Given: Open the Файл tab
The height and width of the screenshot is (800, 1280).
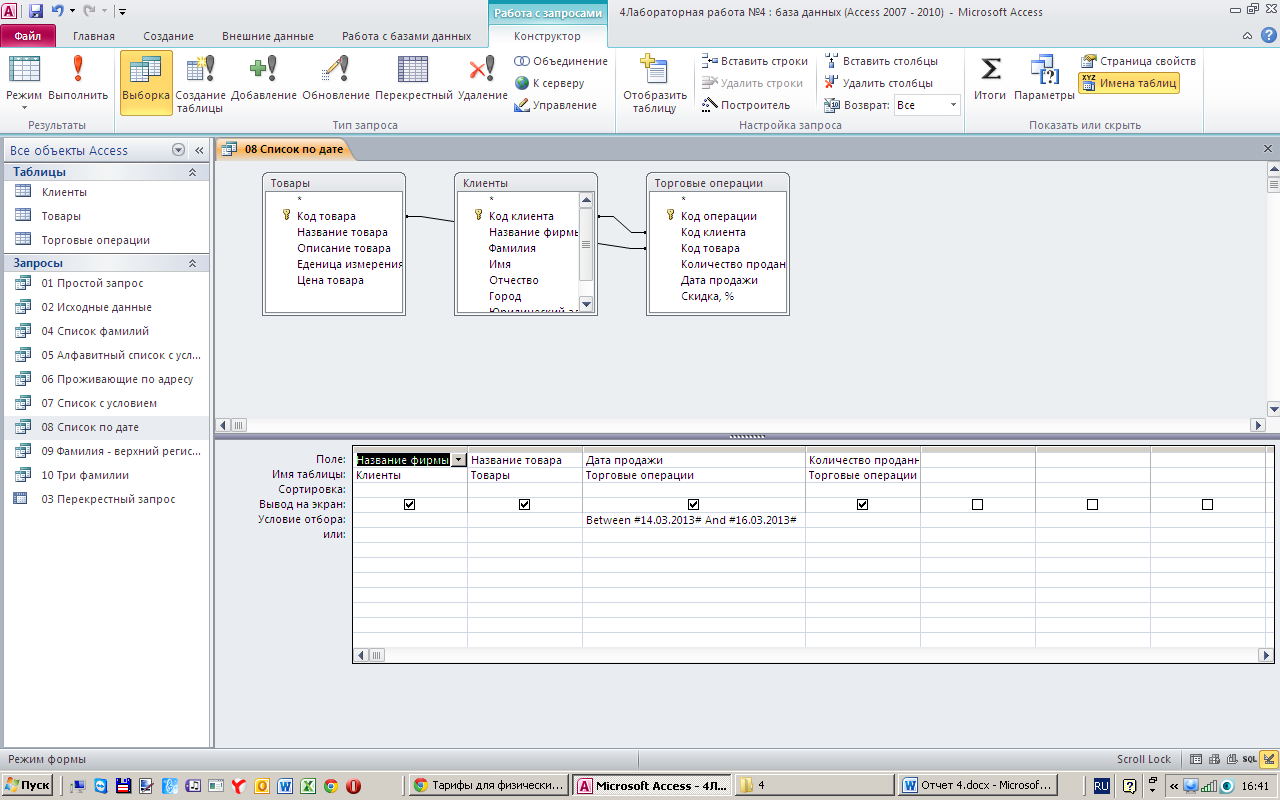Looking at the screenshot, I should click(x=28, y=36).
